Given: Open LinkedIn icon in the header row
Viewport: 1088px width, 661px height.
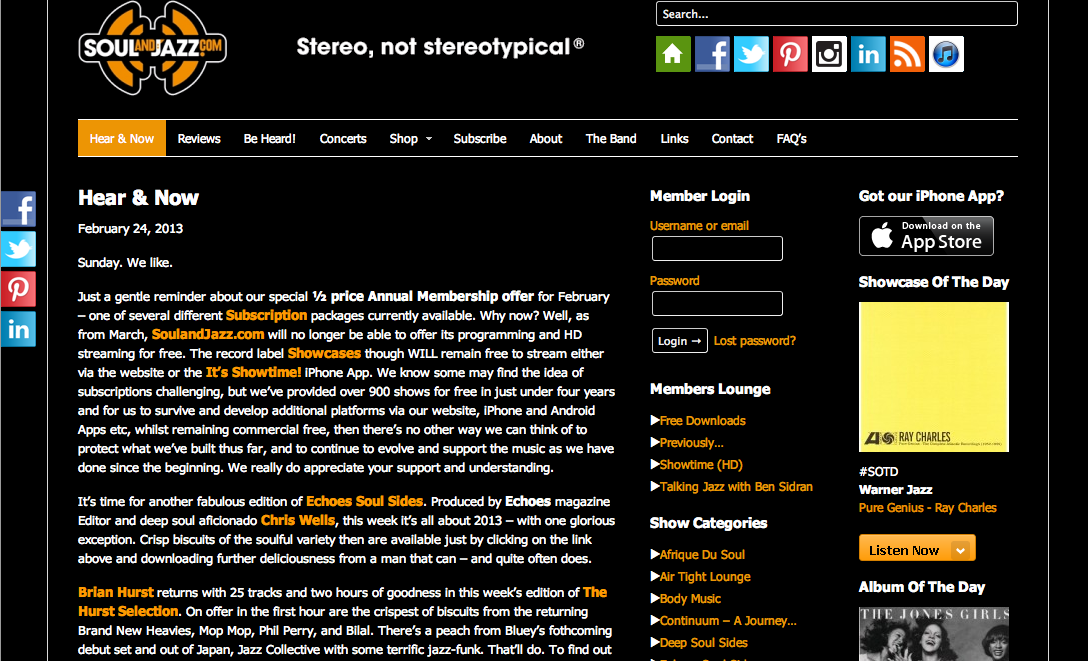Looking at the screenshot, I should [868, 54].
